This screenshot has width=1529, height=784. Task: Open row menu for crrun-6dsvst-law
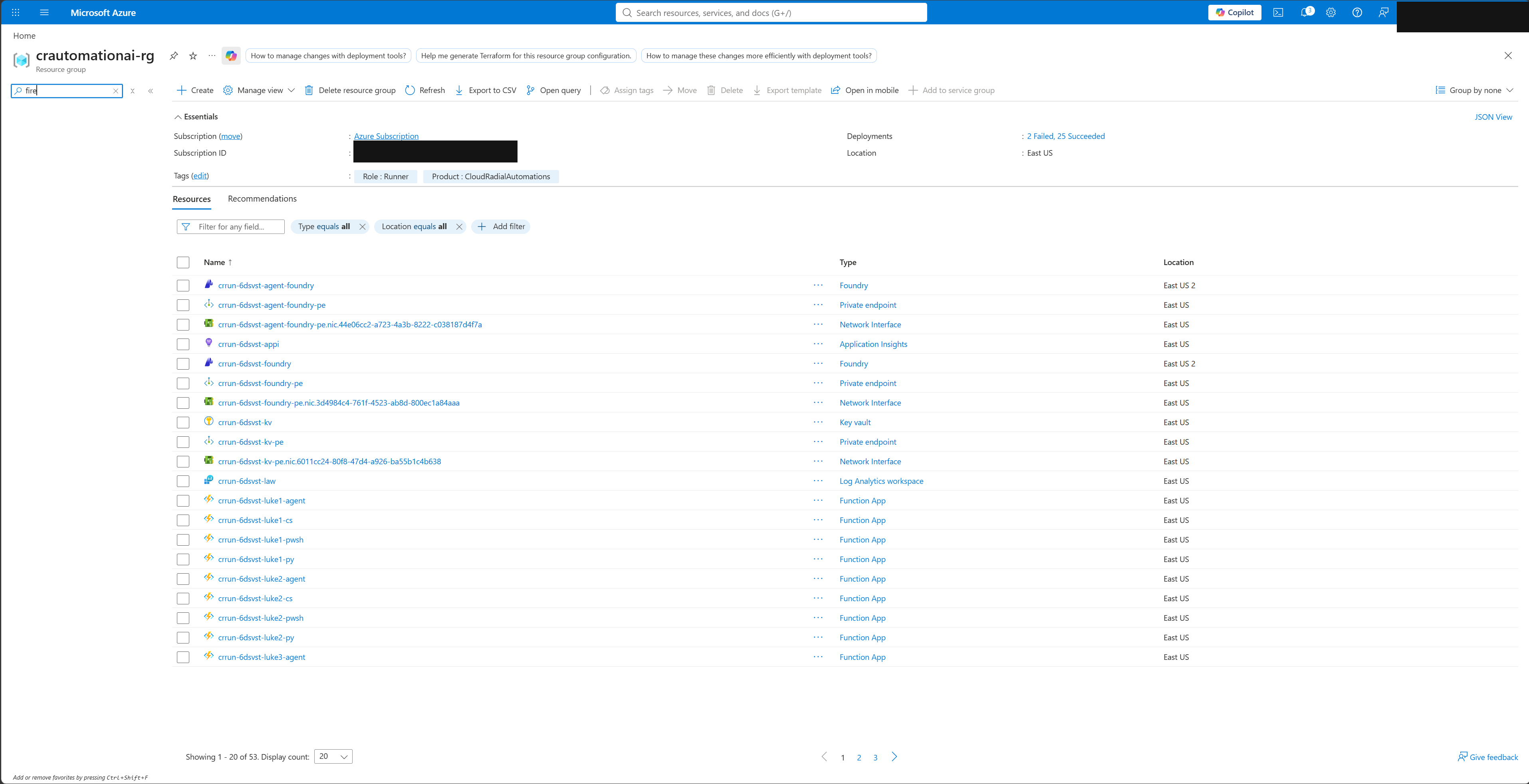[818, 481]
